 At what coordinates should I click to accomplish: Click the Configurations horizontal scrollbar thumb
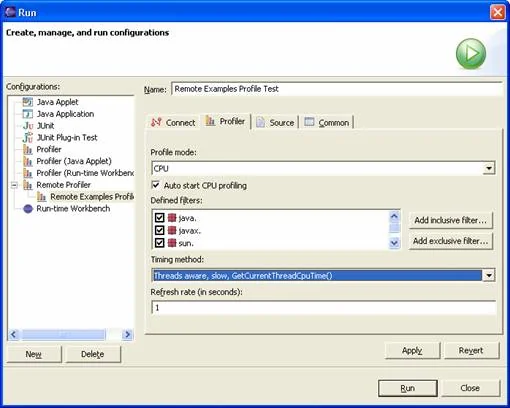click(63, 334)
